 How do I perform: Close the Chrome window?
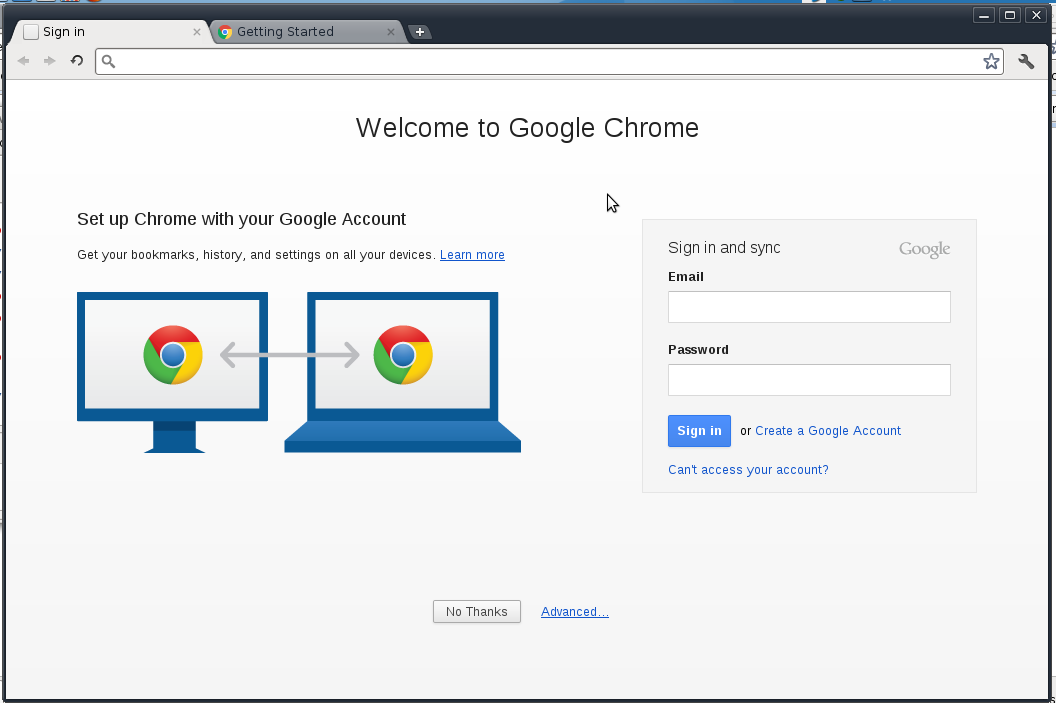1036,15
